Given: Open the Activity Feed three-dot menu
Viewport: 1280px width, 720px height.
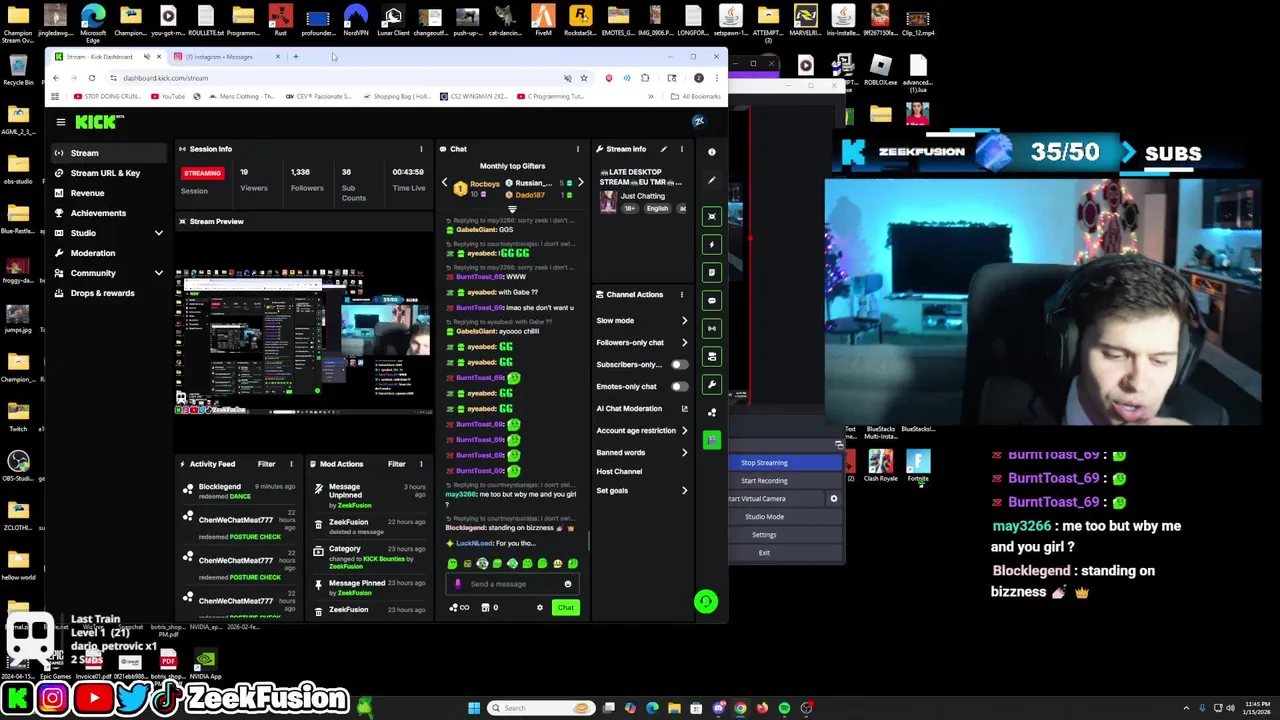Looking at the screenshot, I should [x=291, y=464].
